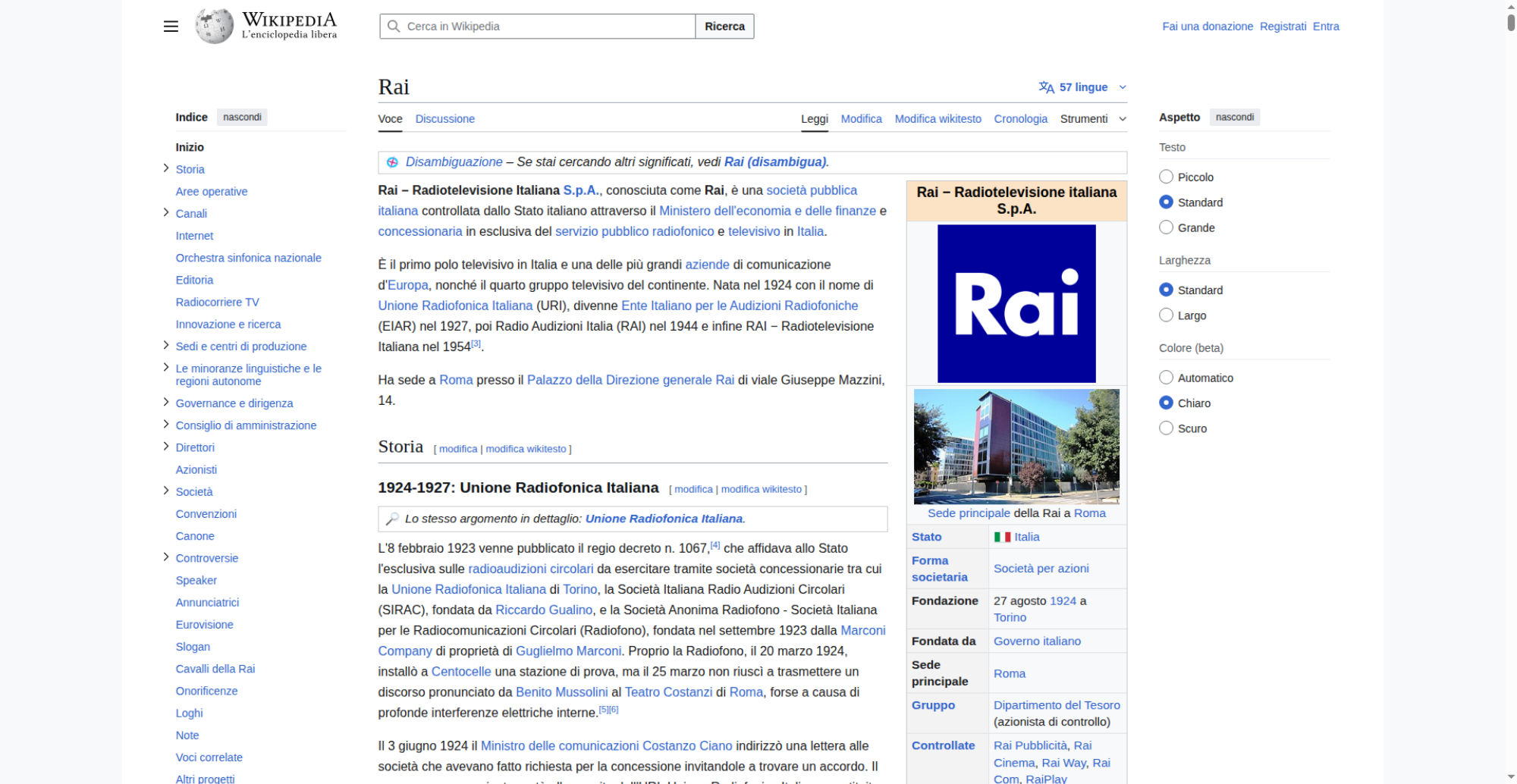This screenshot has width=1517, height=784.
Task: Click the blue Rai logo image
Action: [x=1016, y=303]
